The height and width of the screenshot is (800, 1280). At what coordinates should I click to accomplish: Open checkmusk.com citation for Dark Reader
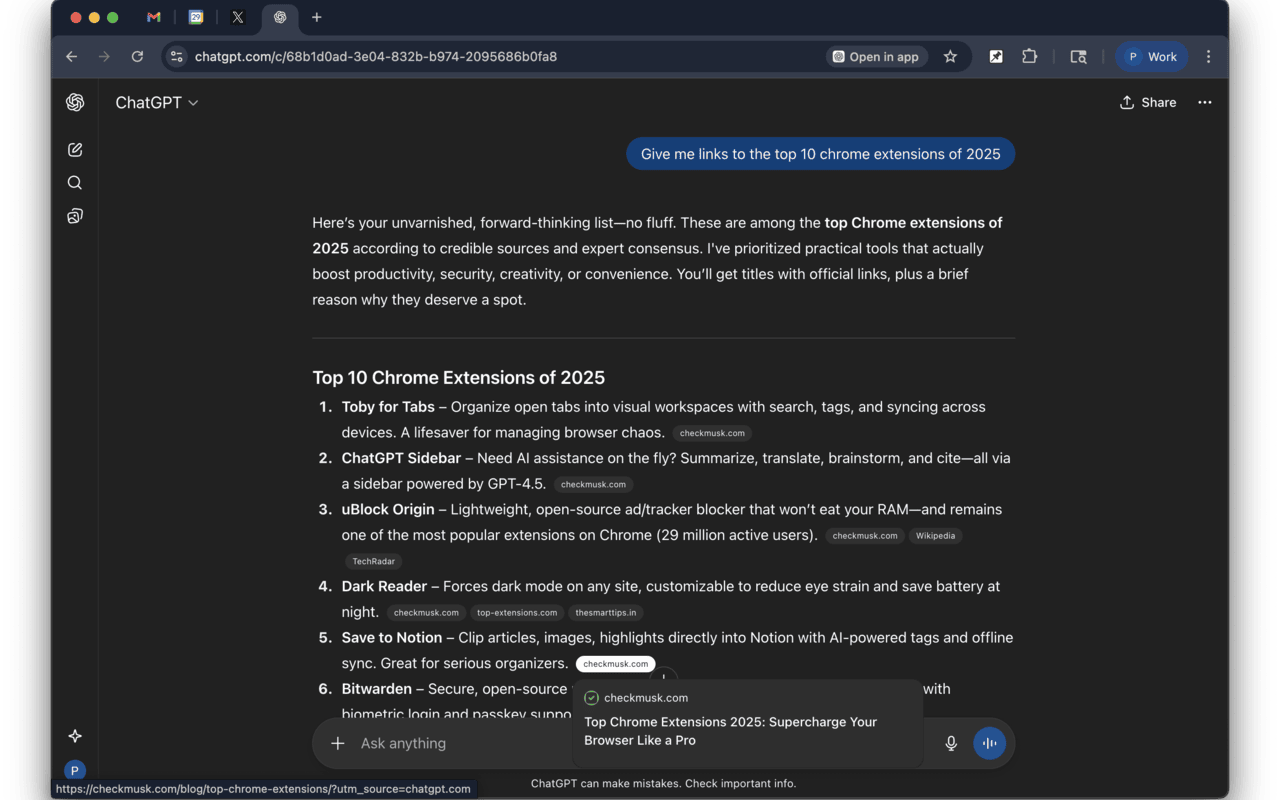[x=426, y=613]
